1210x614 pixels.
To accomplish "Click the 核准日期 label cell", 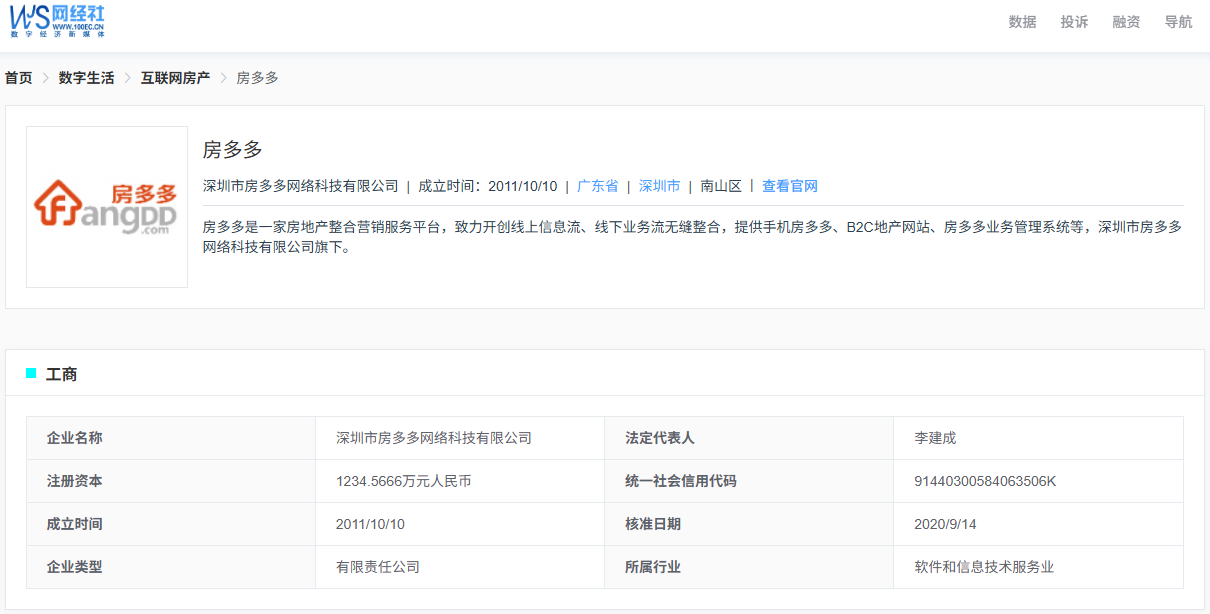I will tap(749, 524).
